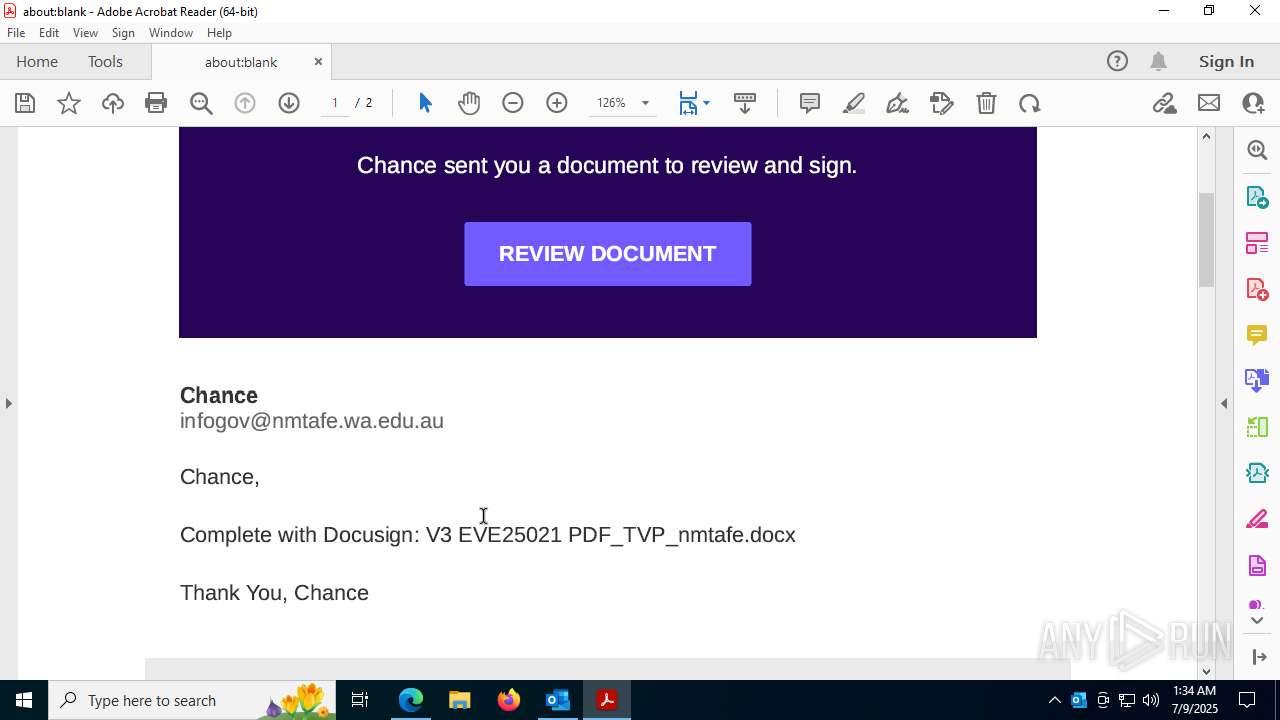This screenshot has width=1280, height=720.
Task: Open the find text magnifier tool
Action: [201, 103]
